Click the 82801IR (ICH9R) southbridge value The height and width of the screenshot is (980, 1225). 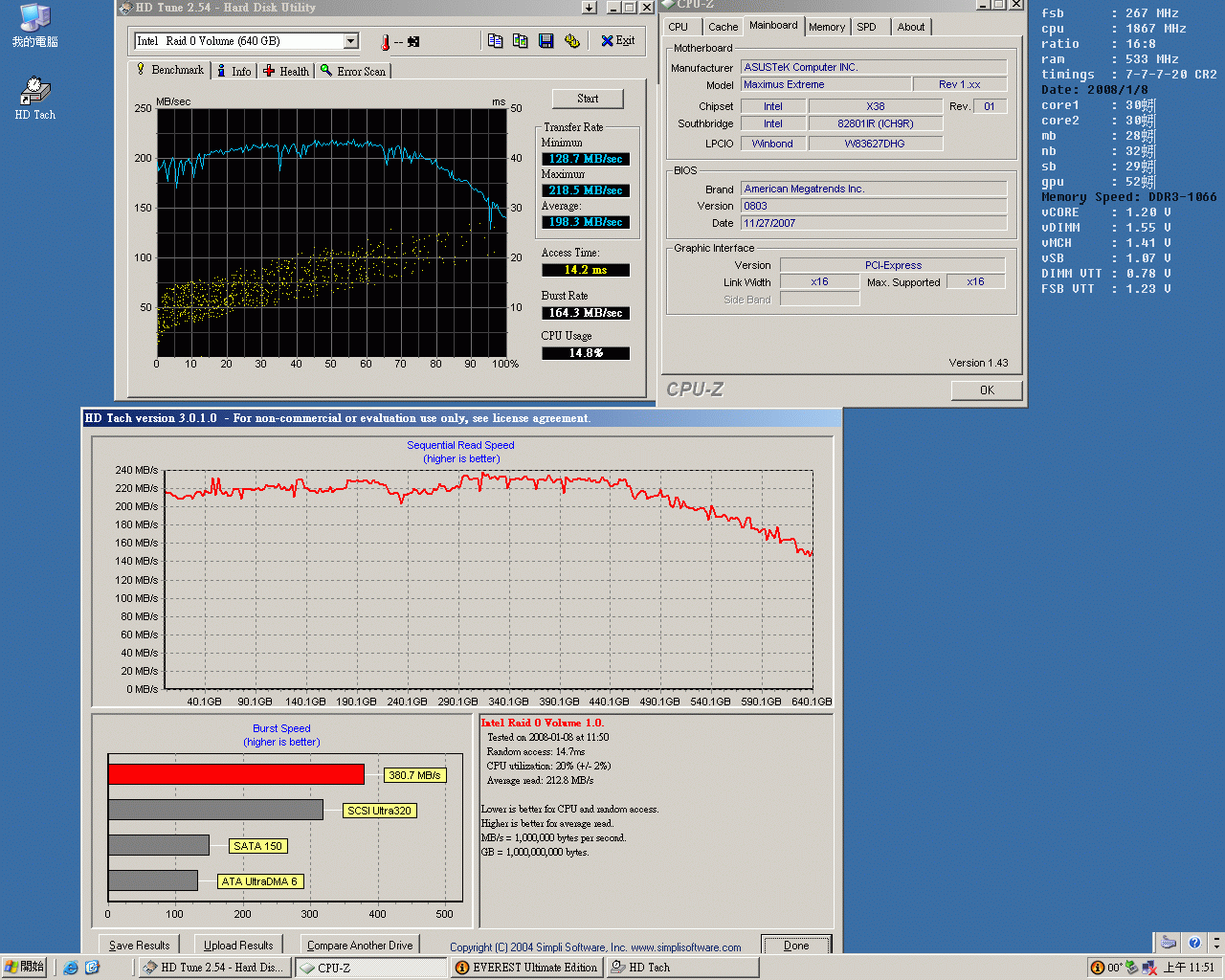point(875,123)
